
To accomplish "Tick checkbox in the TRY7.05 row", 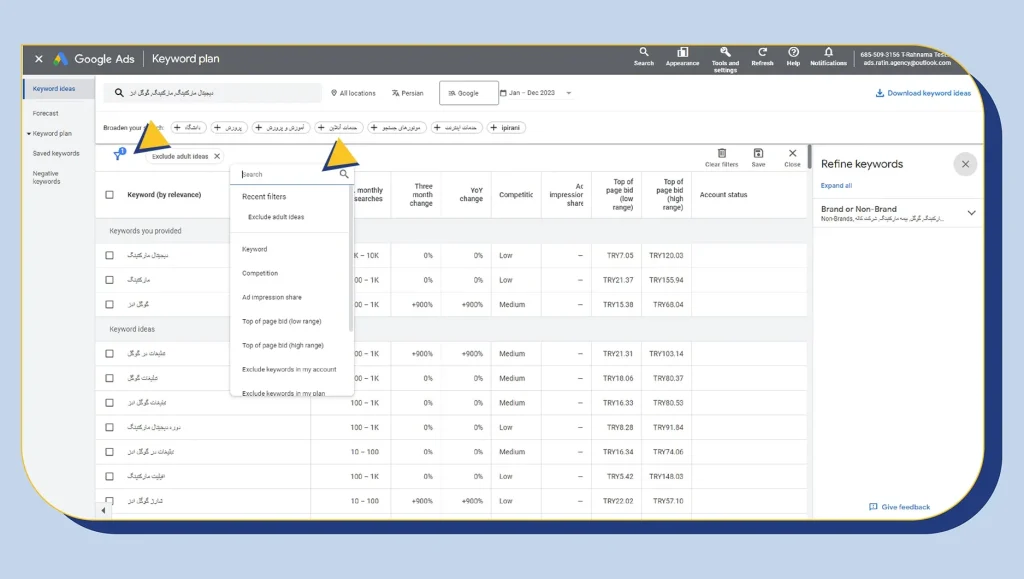I will point(109,255).
